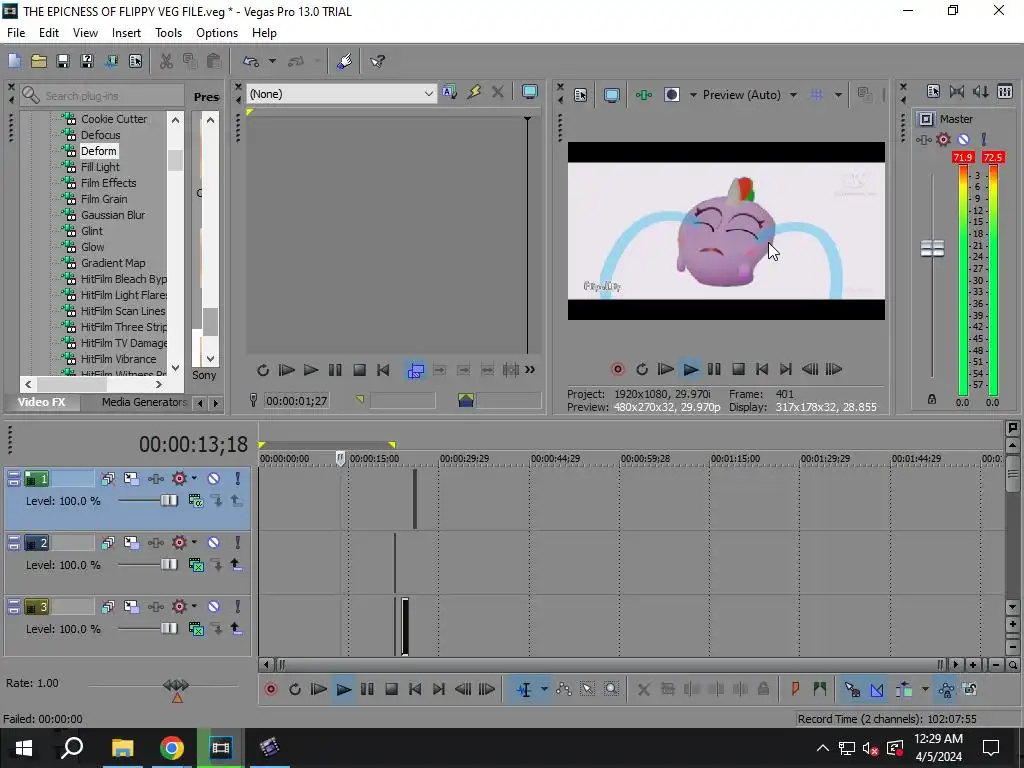Expand the overlays grid dropdown arrow
The image size is (1024, 768).
tap(838, 95)
